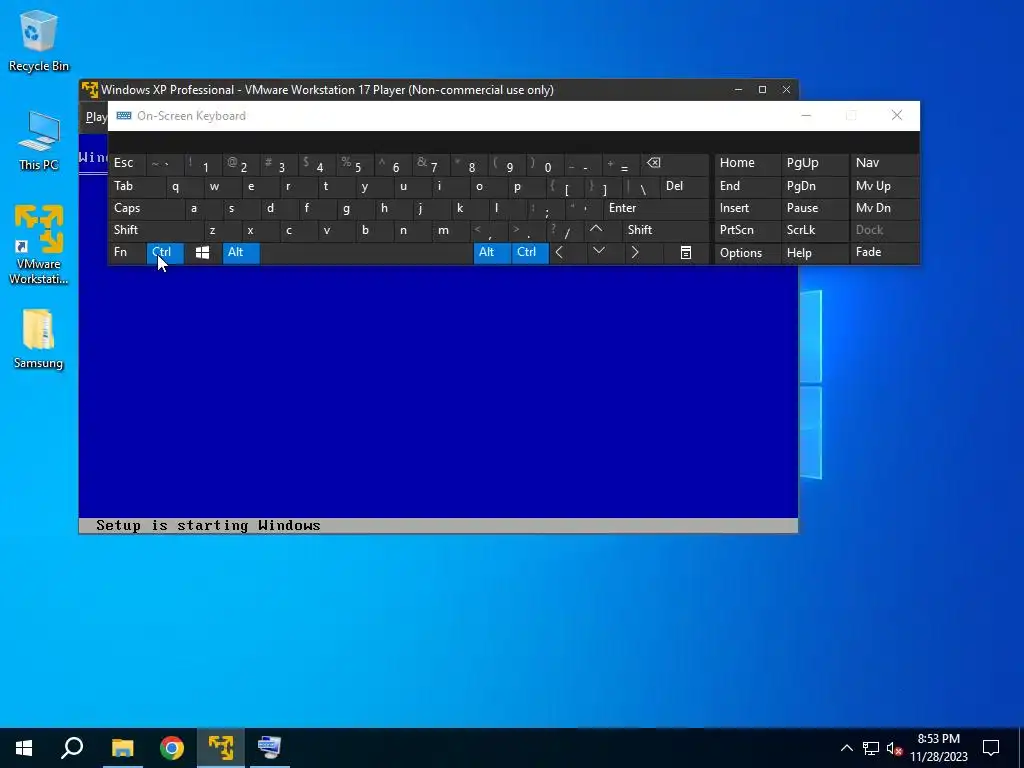Toggle the Caps lock key
The image size is (1024, 768).
tap(146, 208)
